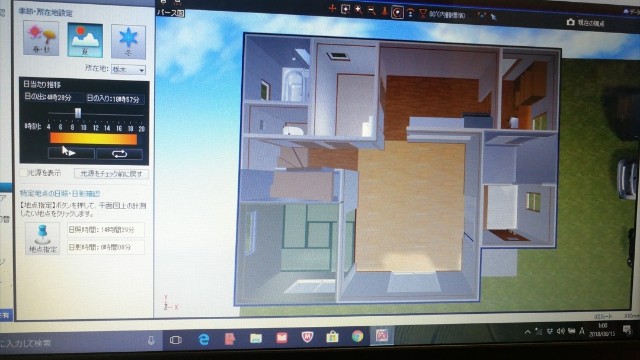Click the selection arrow tool
Screen dimensions: 640x360
[x=494, y=17]
